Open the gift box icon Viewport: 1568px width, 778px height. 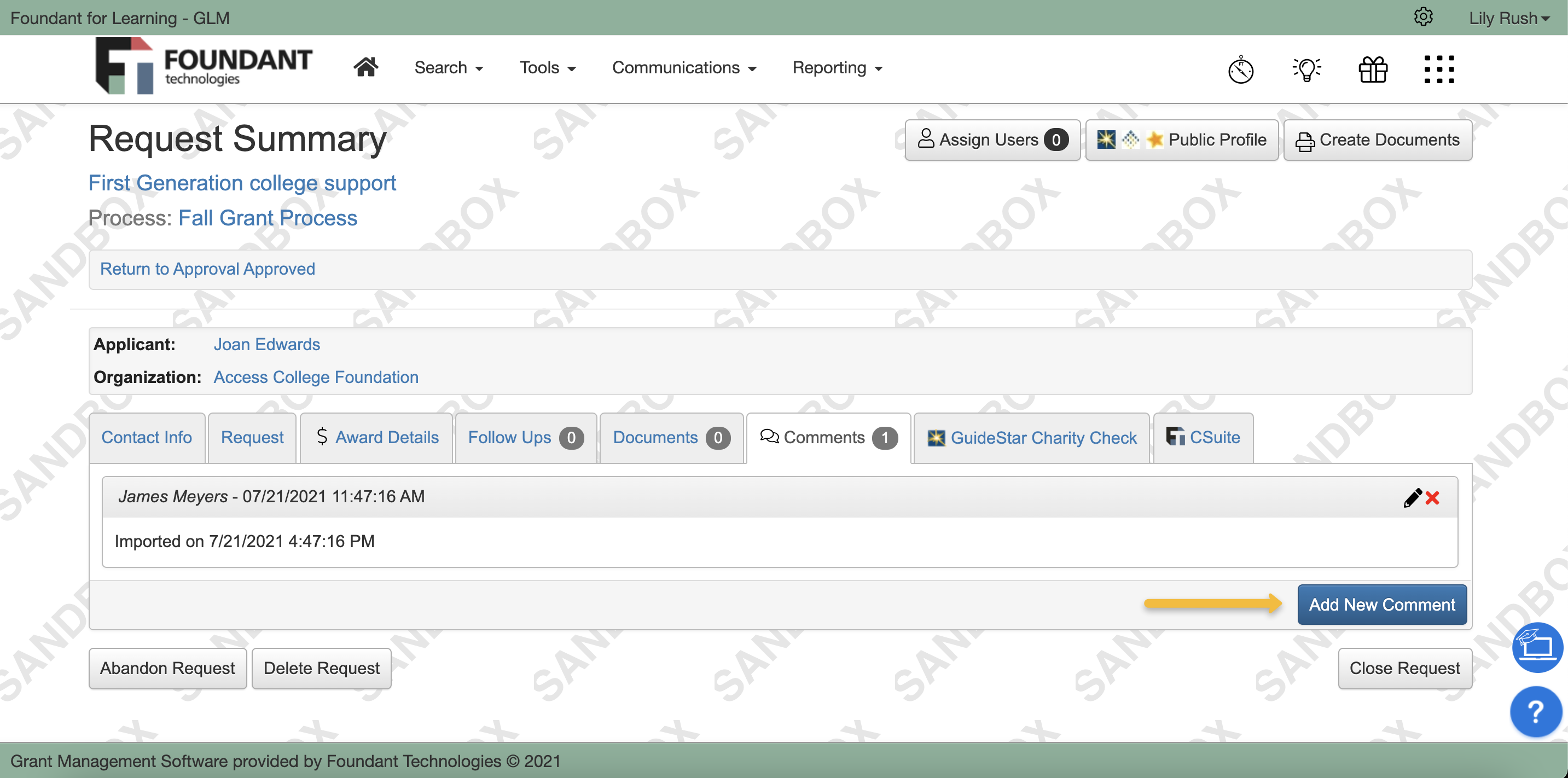pyautogui.click(x=1373, y=69)
